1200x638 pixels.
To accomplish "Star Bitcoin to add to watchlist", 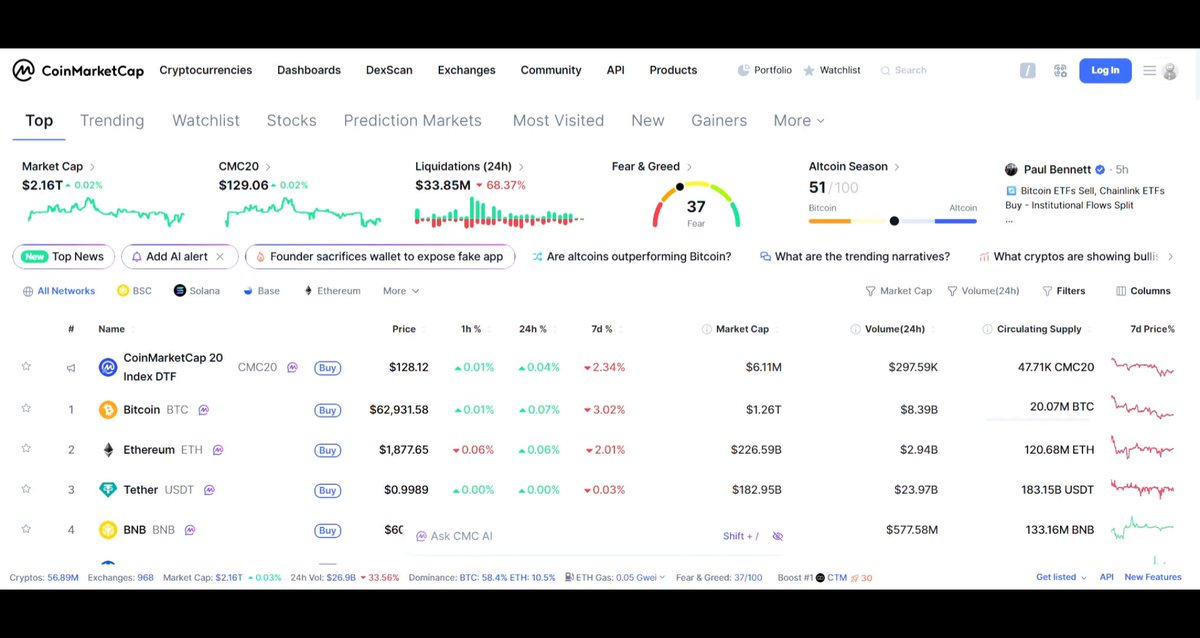I will (x=26, y=408).
